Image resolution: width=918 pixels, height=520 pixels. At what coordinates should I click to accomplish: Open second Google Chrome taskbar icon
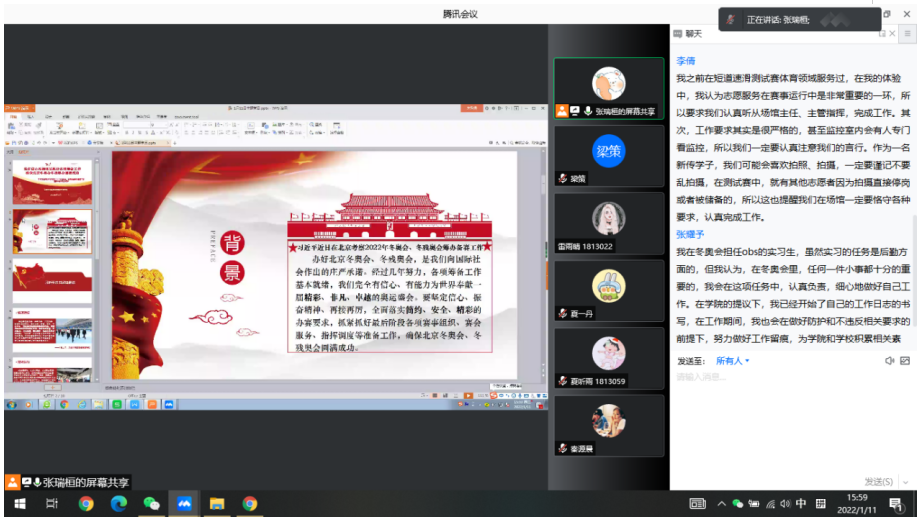click(249, 504)
